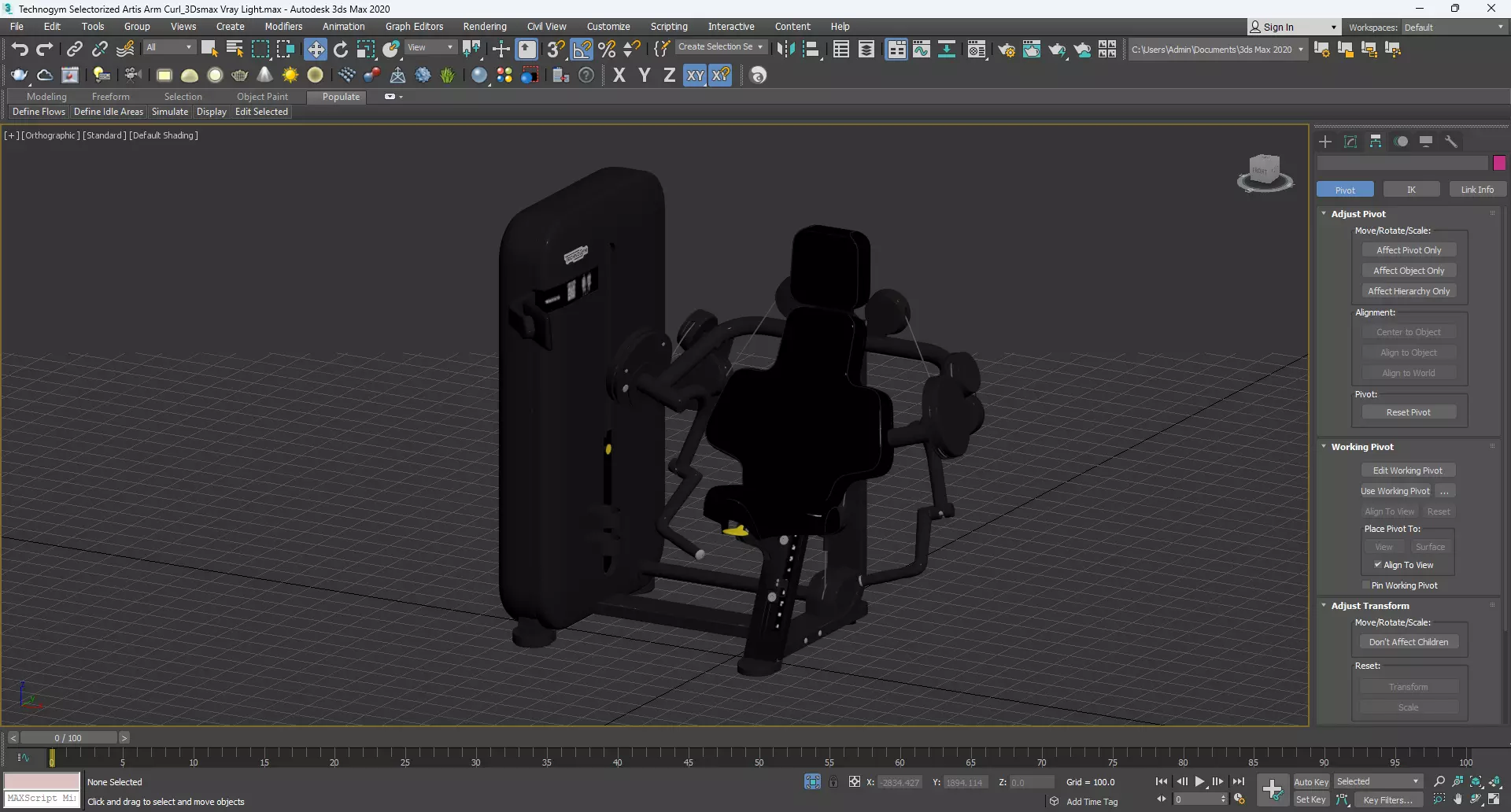The height and width of the screenshot is (812, 1511).
Task: Activate the Select and Scale tool
Action: [x=366, y=50]
